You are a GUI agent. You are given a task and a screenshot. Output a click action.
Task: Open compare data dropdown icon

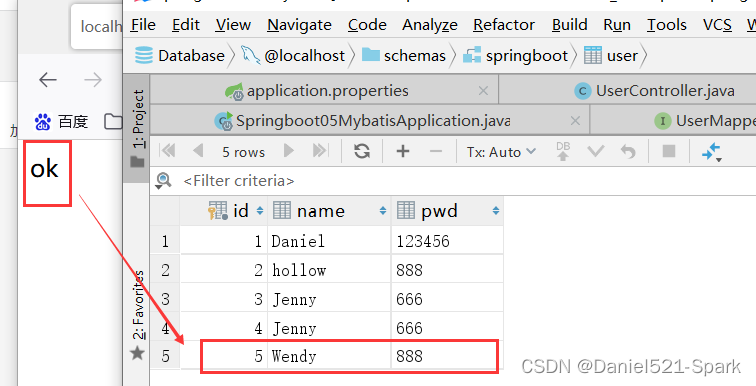[712, 152]
